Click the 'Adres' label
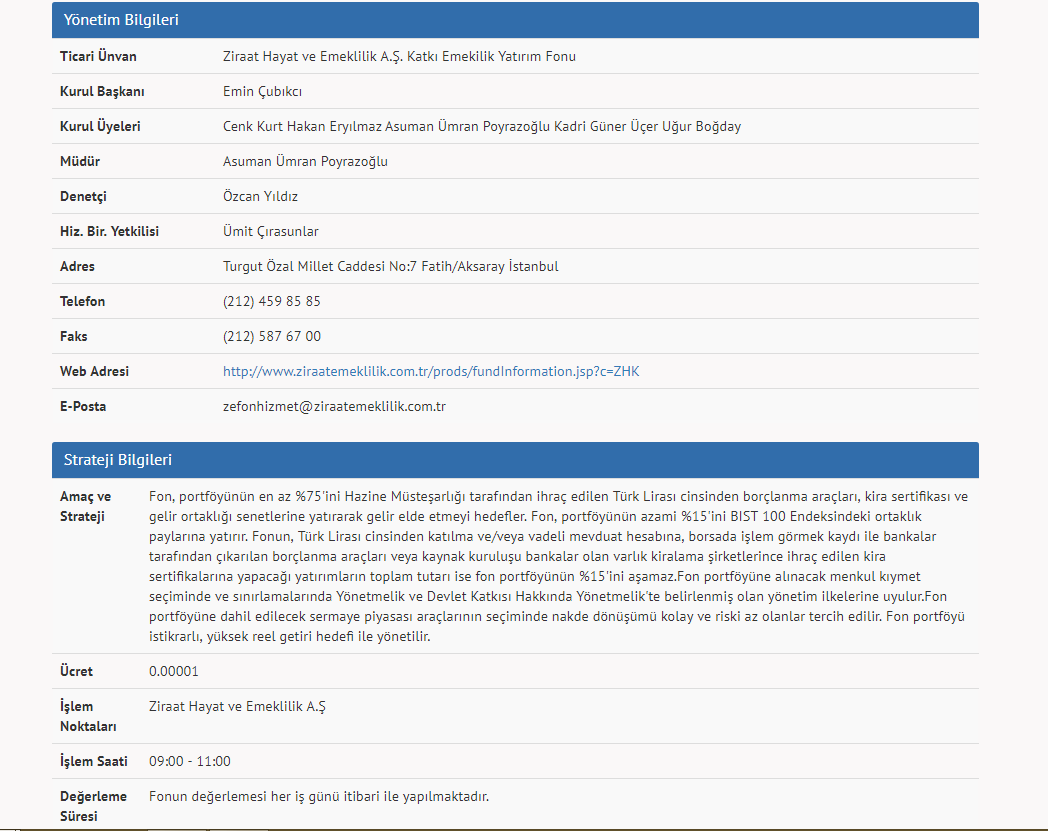 [x=78, y=266]
